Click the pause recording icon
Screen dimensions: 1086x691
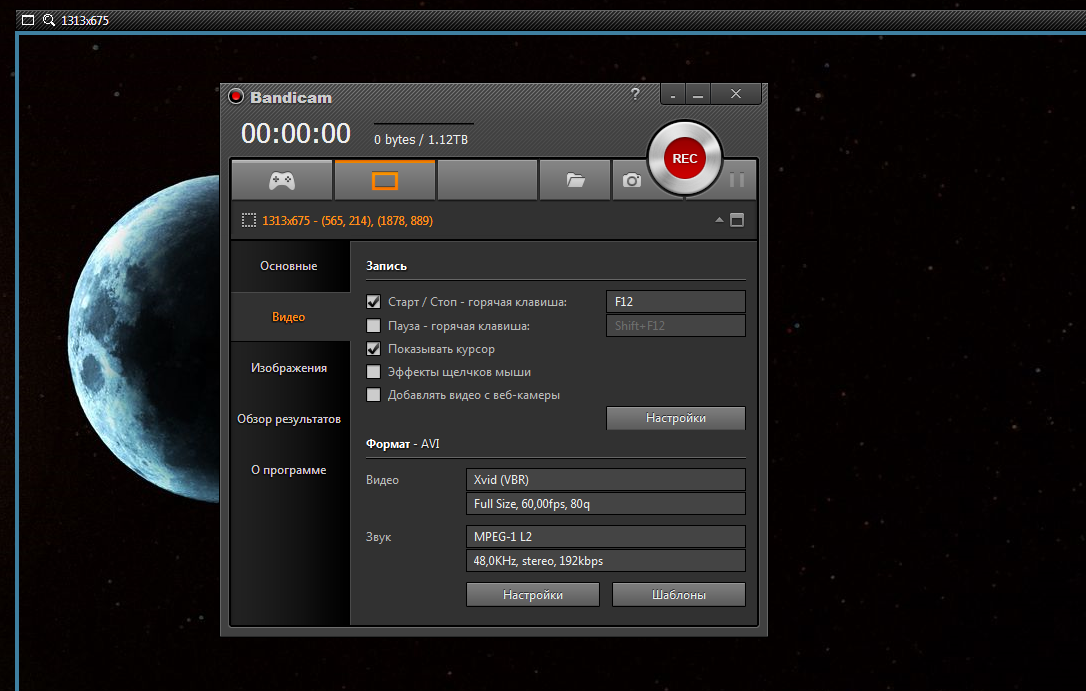(x=737, y=180)
